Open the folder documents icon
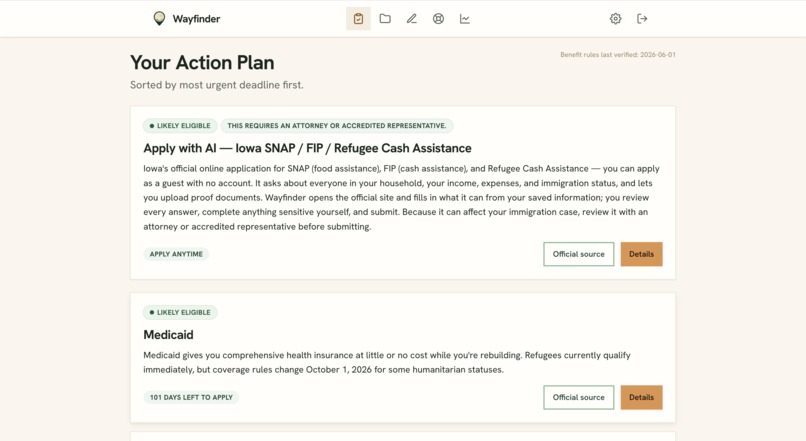Viewport: 806px width, 441px height. (x=385, y=19)
